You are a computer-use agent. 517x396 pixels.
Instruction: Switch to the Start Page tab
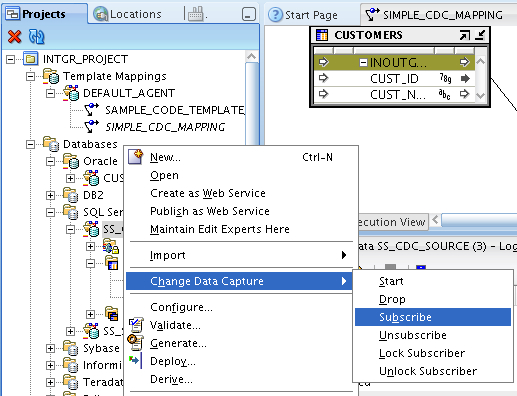[x=303, y=15]
